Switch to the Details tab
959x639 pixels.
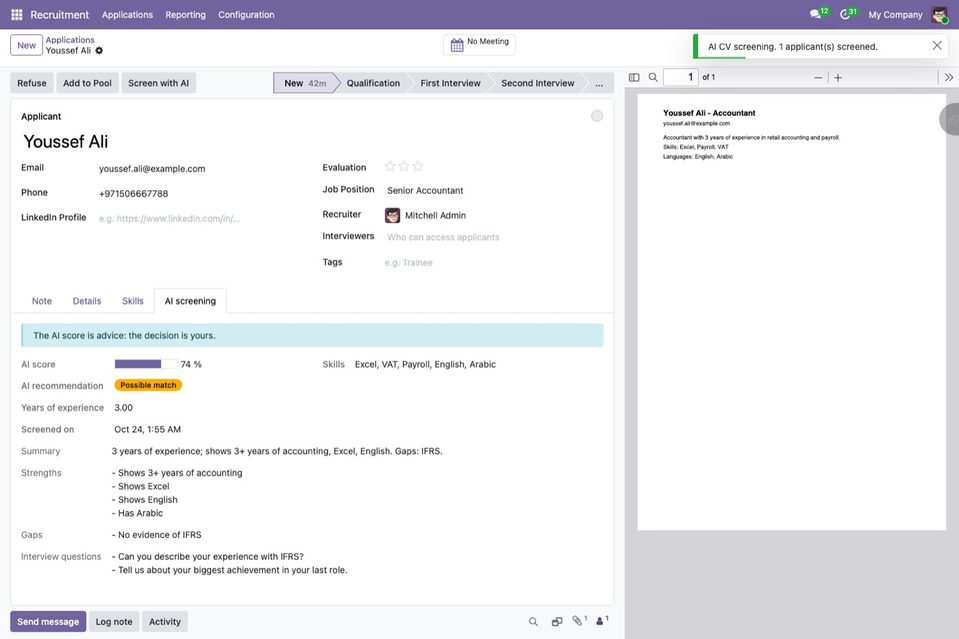pos(87,301)
